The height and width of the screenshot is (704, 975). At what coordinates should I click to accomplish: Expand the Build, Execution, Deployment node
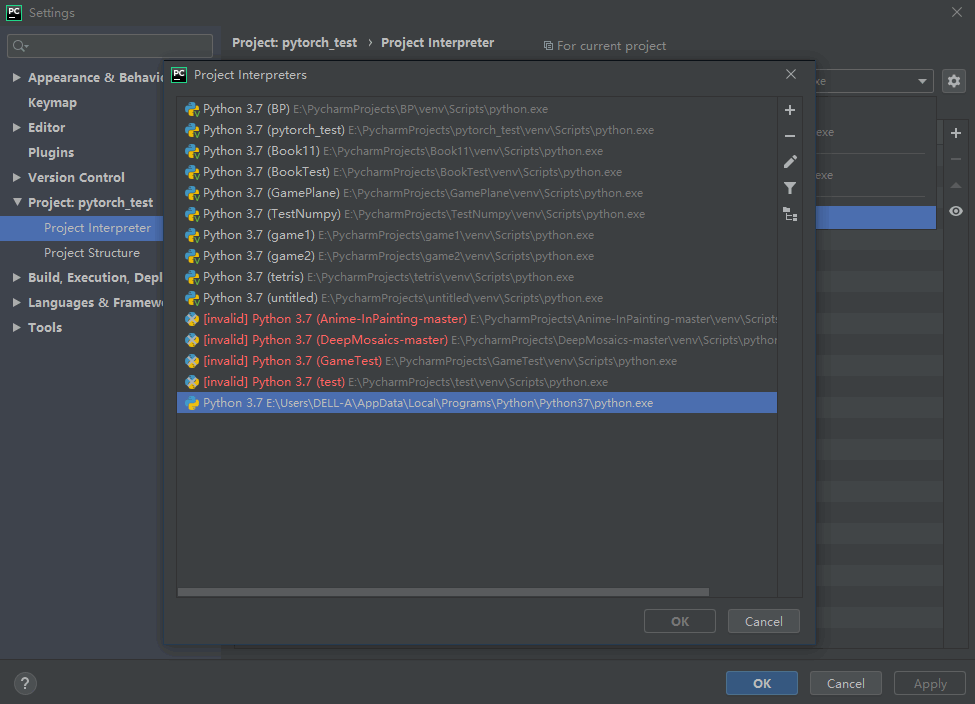[x=17, y=277]
